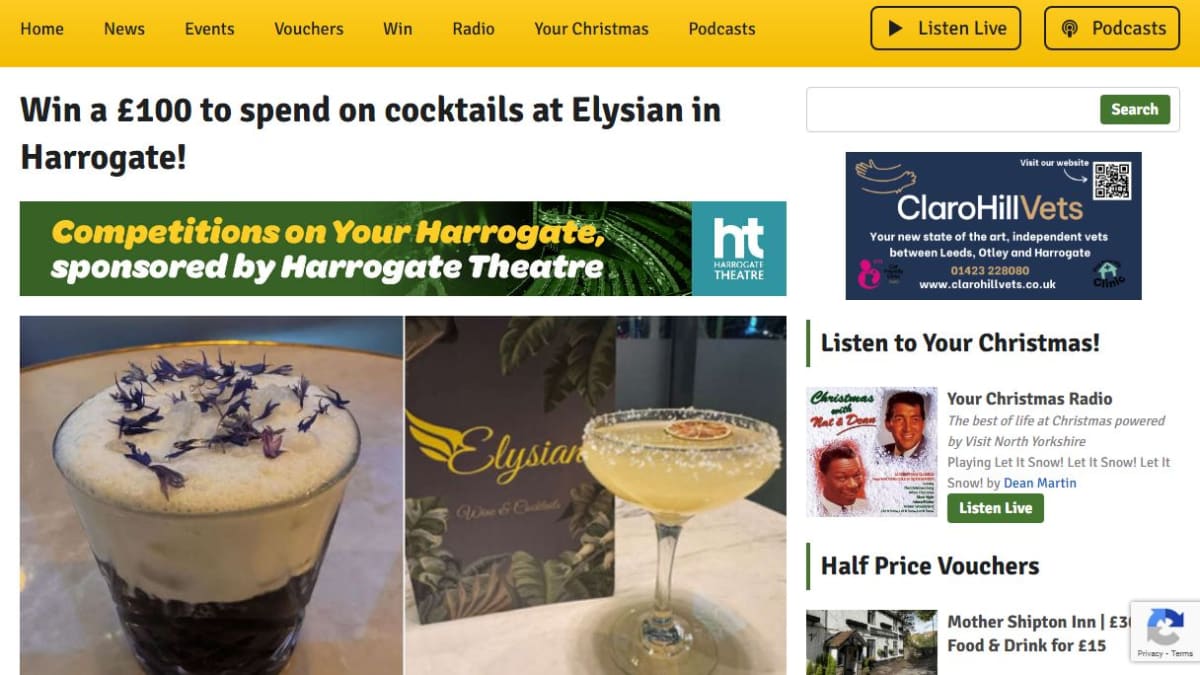The width and height of the screenshot is (1200, 675).
Task: Open the Vouchers menu item
Action: click(x=309, y=28)
